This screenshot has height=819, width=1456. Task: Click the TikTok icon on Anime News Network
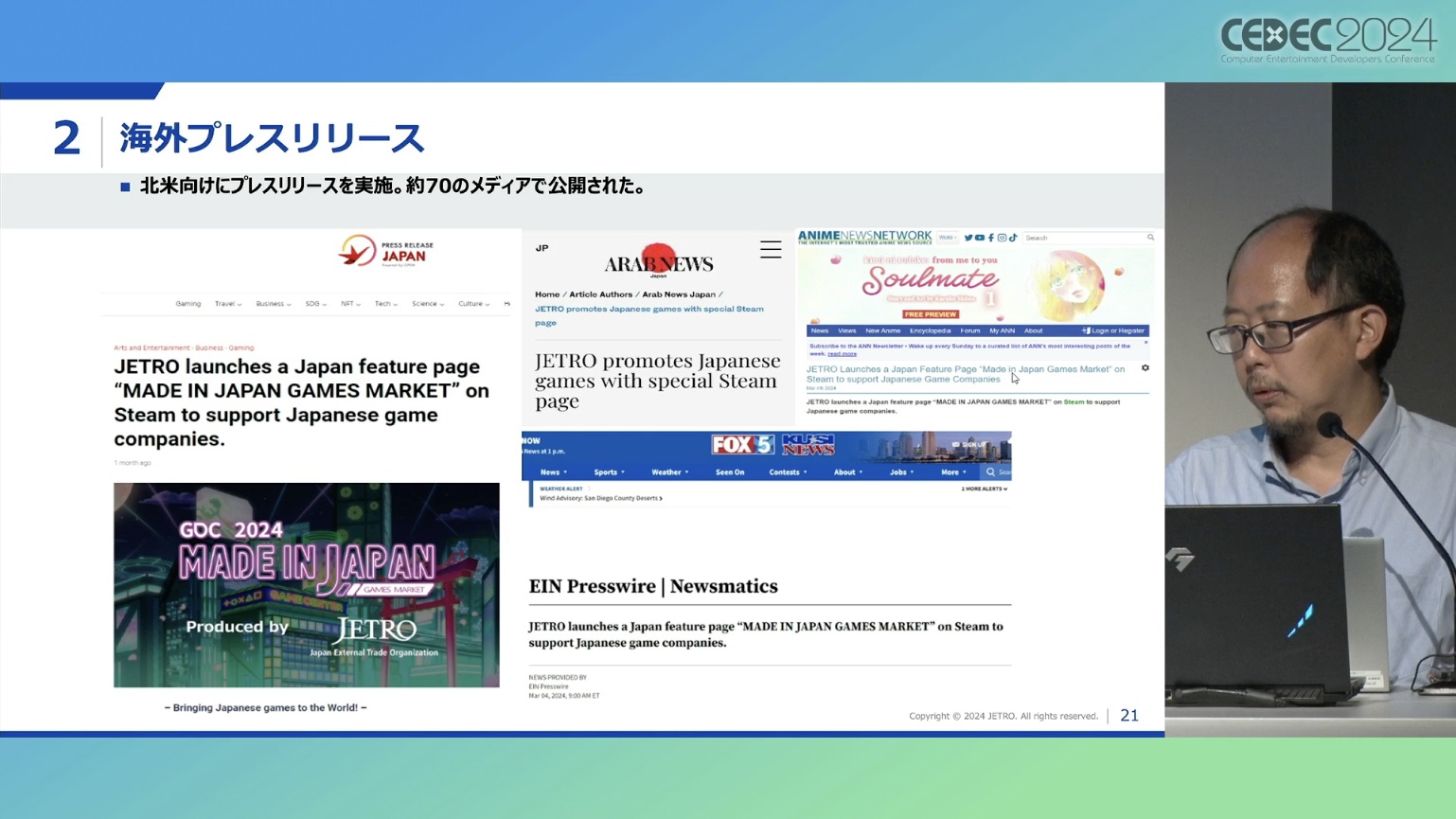pyautogui.click(x=1013, y=238)
